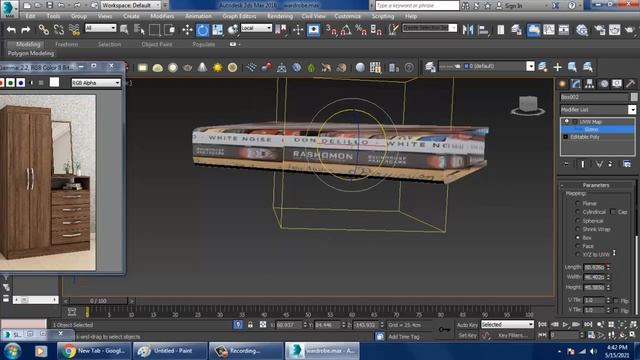This screenshot has height=360, width=640.
Task: Activate the Select and Scale tool
Action: (218, 30)
